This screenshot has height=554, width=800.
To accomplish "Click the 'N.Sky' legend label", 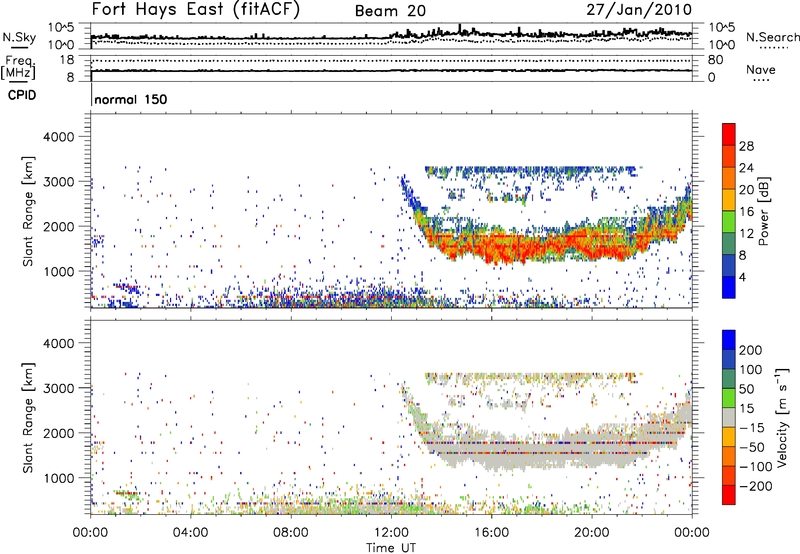I will tap(19, 37).
